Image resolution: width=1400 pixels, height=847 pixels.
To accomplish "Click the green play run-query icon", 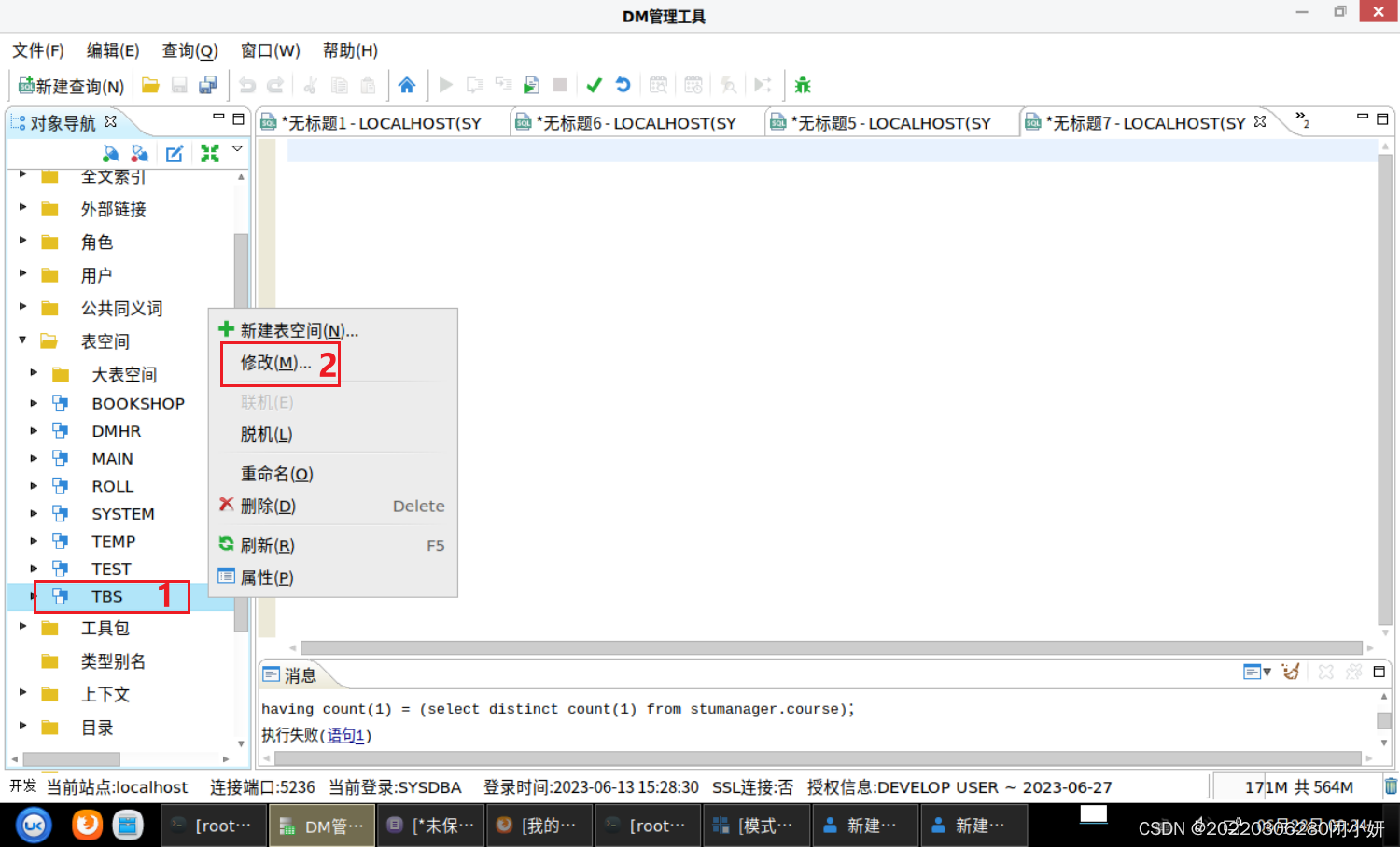I will 446,86.
